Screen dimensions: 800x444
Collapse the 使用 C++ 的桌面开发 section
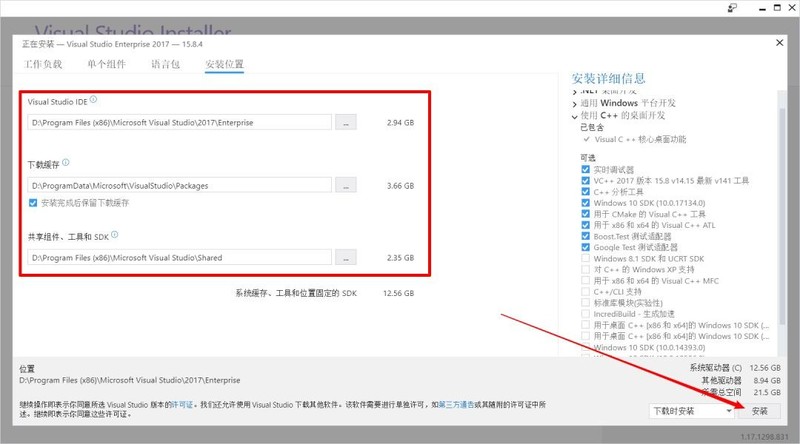pos(575,116)
